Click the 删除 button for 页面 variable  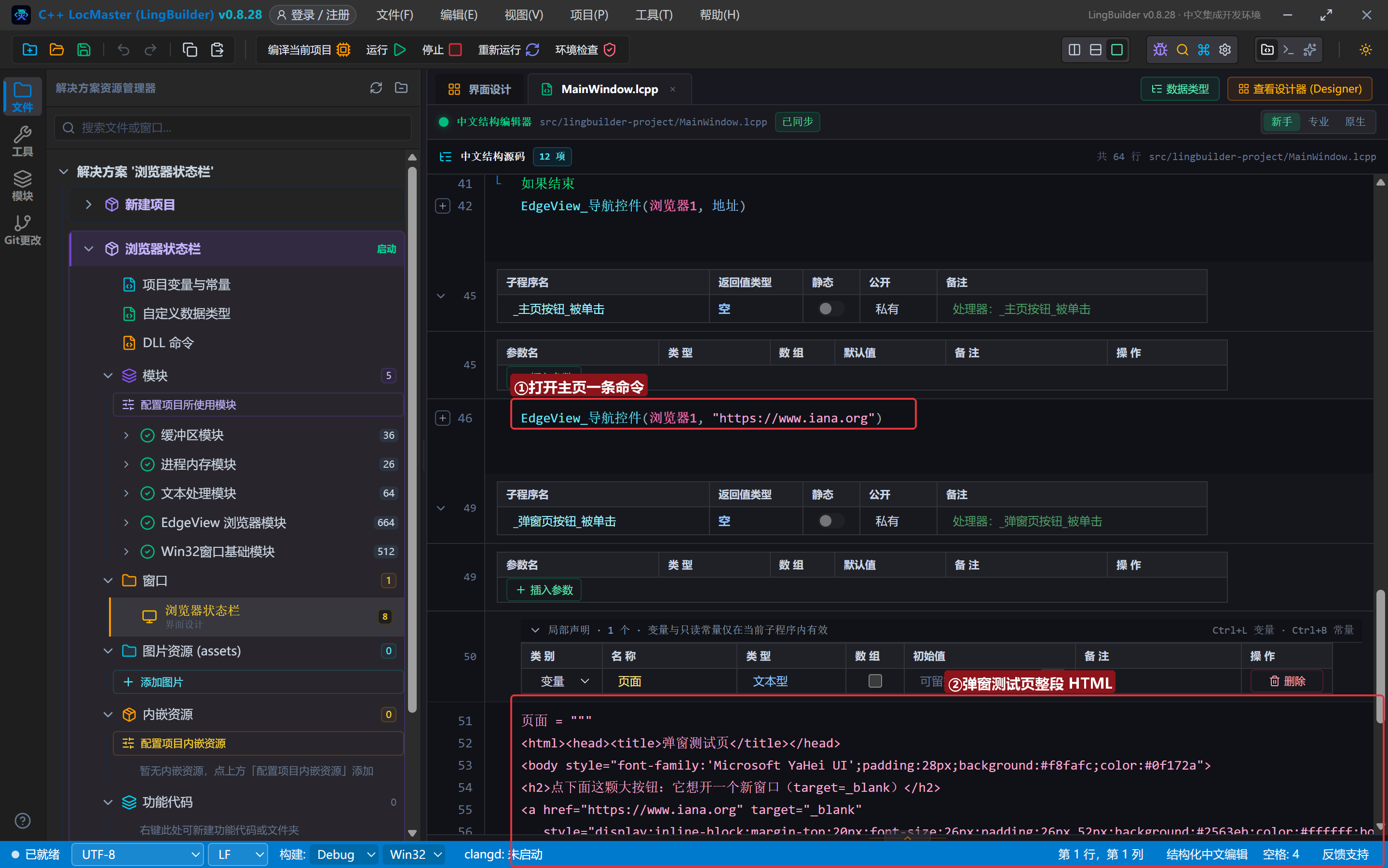pyautogui.click(x=1287, y=681)
